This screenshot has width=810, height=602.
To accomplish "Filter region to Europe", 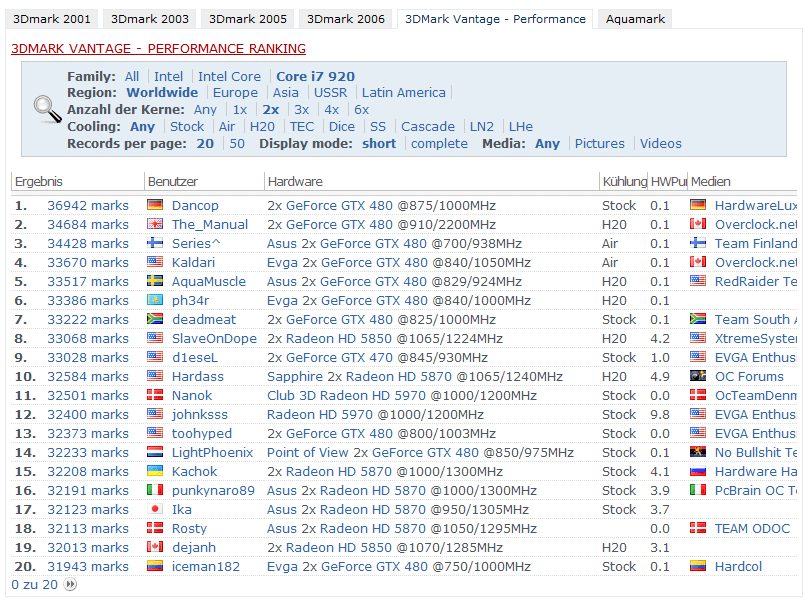I will (235, 92).
